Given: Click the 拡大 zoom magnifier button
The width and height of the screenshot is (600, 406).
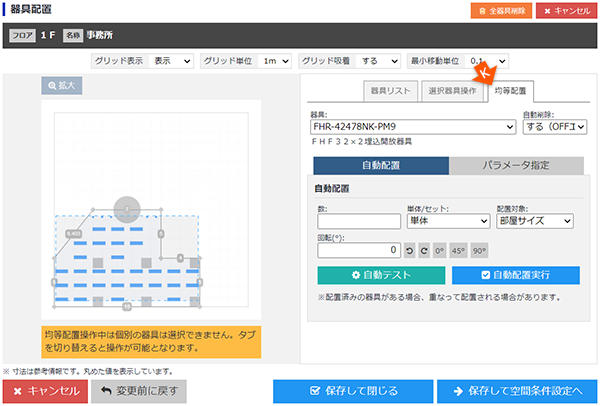Looking at the screenshot, I should (x=60, y=86).
